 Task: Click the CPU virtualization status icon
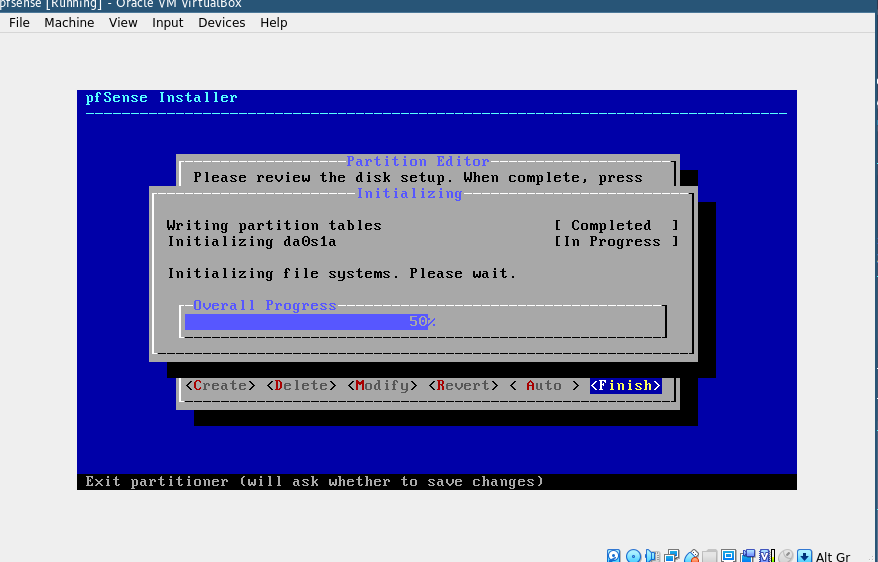click(x=767, y=556)
